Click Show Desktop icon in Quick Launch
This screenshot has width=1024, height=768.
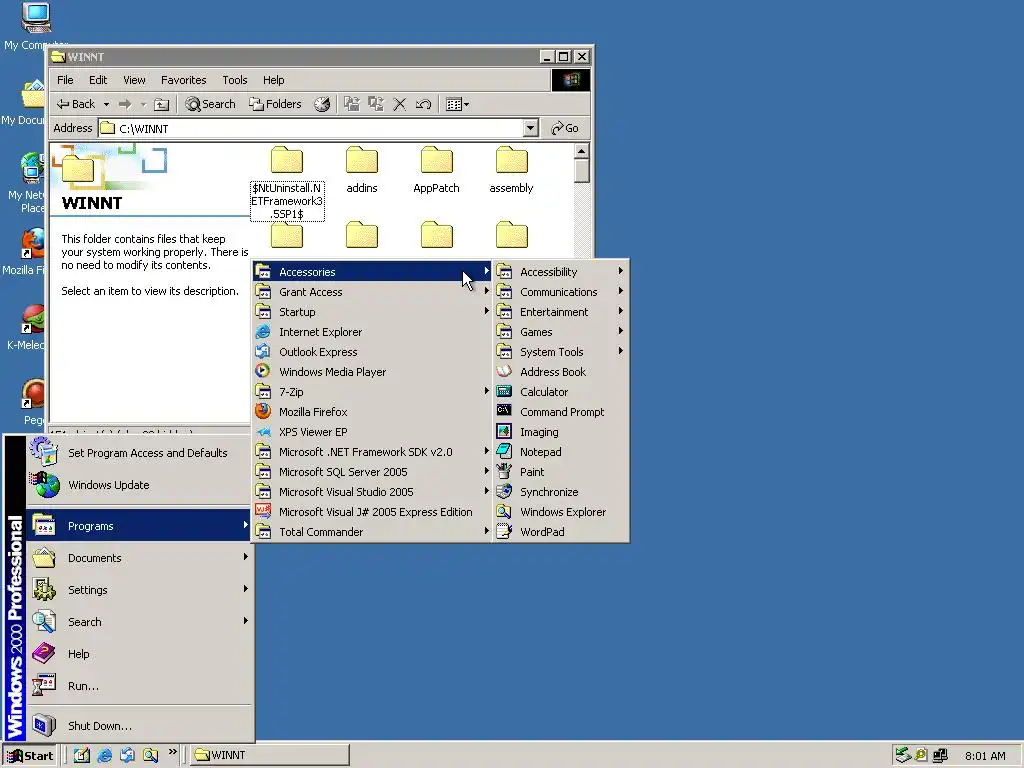click(82, 756)
